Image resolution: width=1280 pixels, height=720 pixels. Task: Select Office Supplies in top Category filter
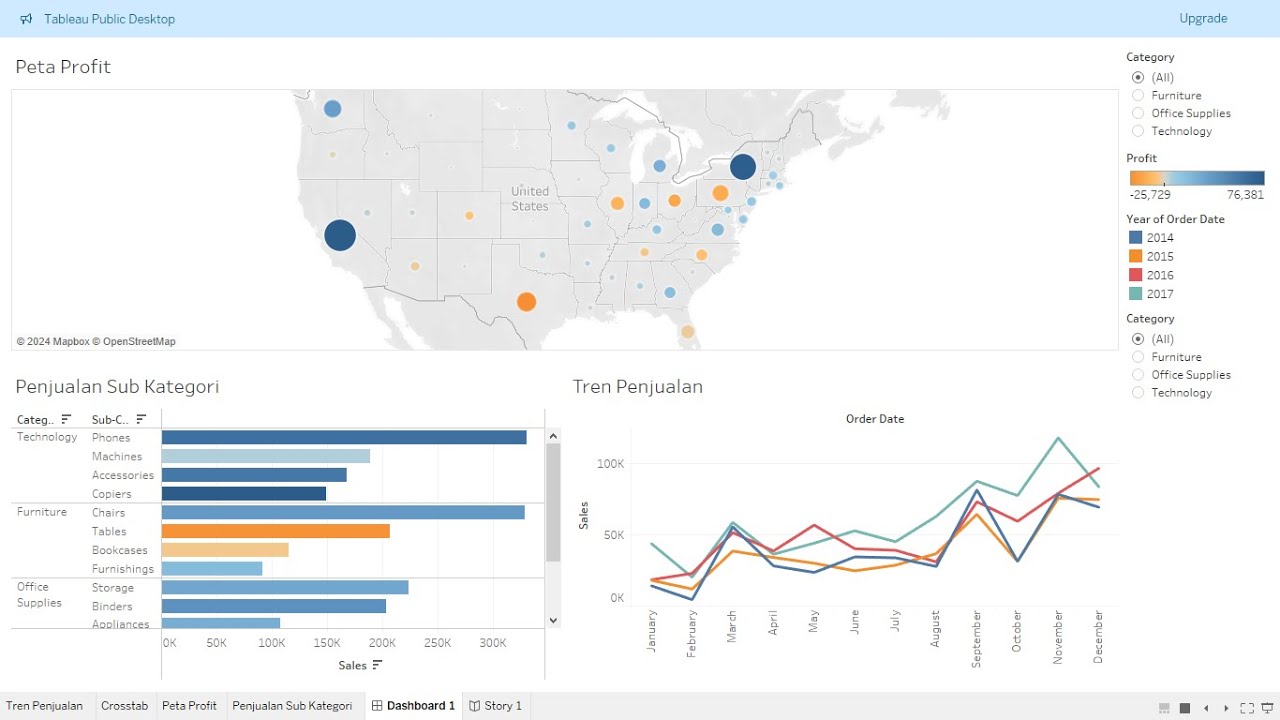1138,113
